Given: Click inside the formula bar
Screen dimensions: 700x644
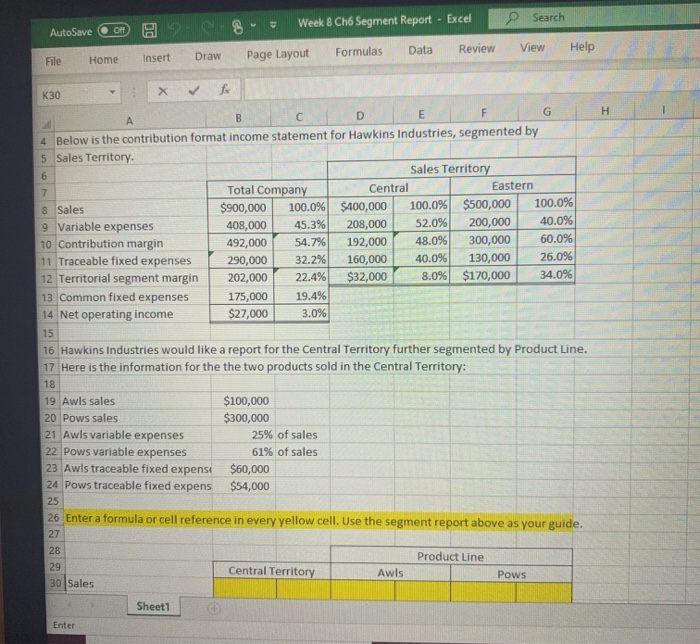Looking at the screenshot, I should [471, 86].
